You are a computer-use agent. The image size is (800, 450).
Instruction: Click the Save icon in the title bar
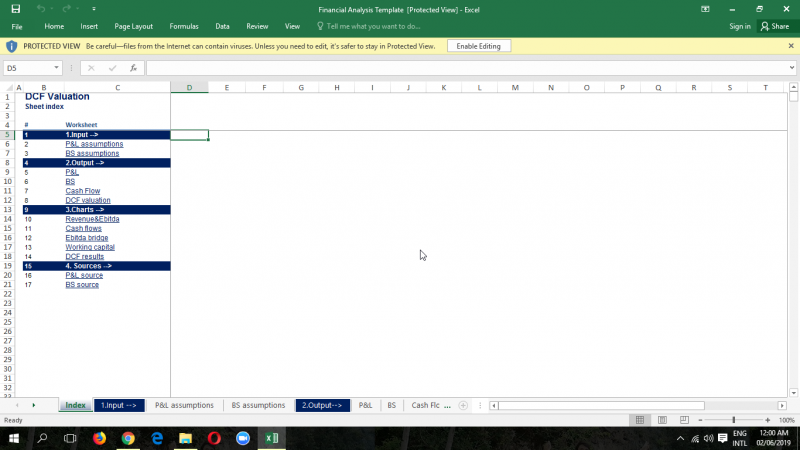click(x=15, y=8)
